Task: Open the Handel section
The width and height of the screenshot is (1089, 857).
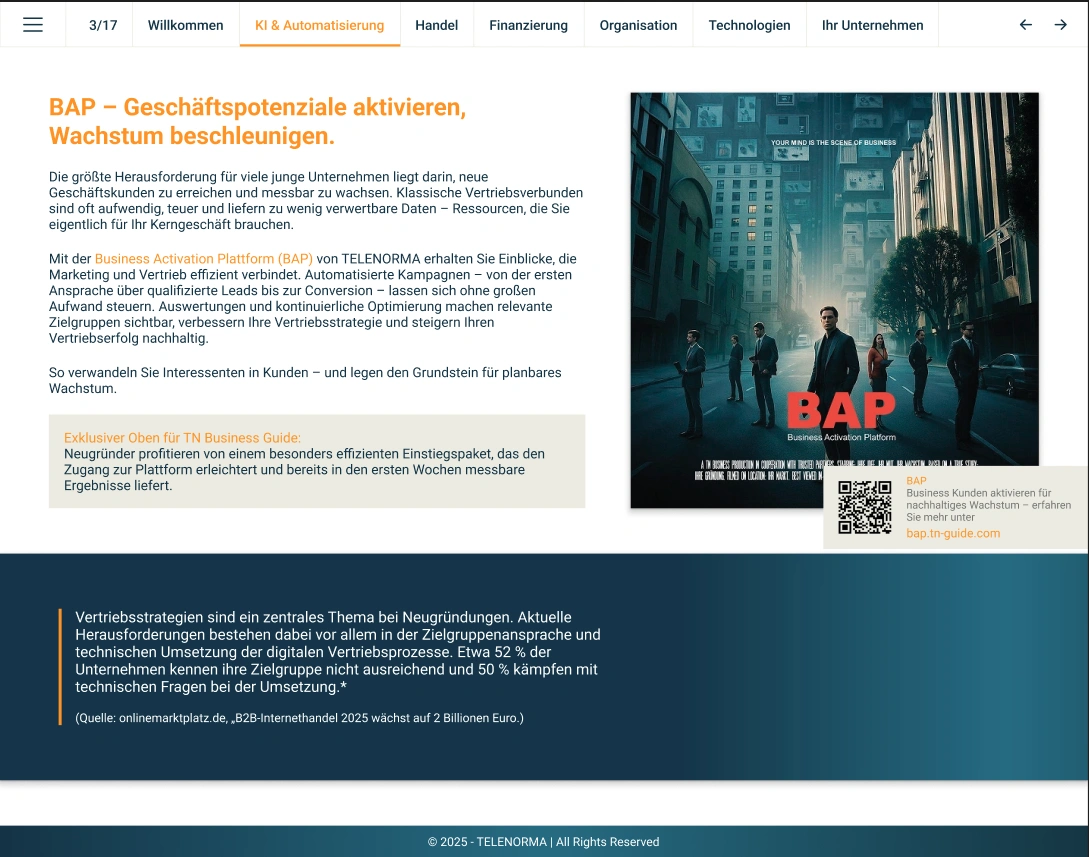Action: [437, 25]
